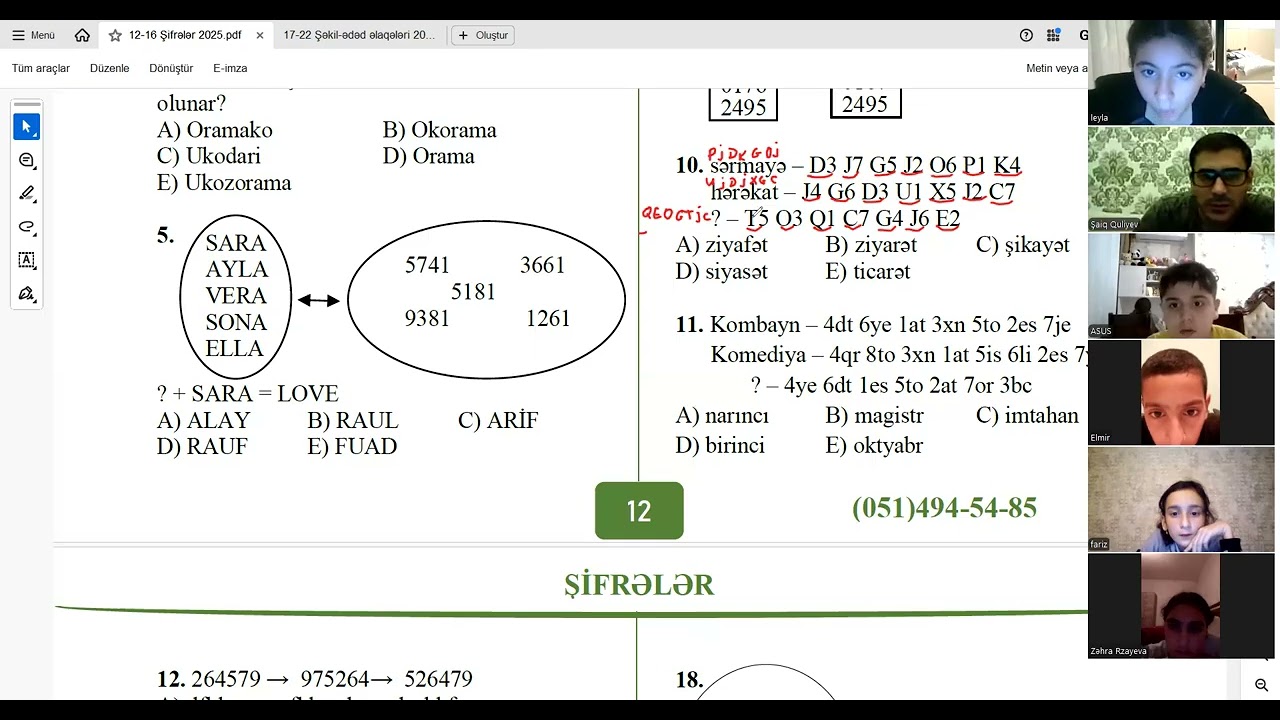Select the arrow selection tool

tap(27, 127)
